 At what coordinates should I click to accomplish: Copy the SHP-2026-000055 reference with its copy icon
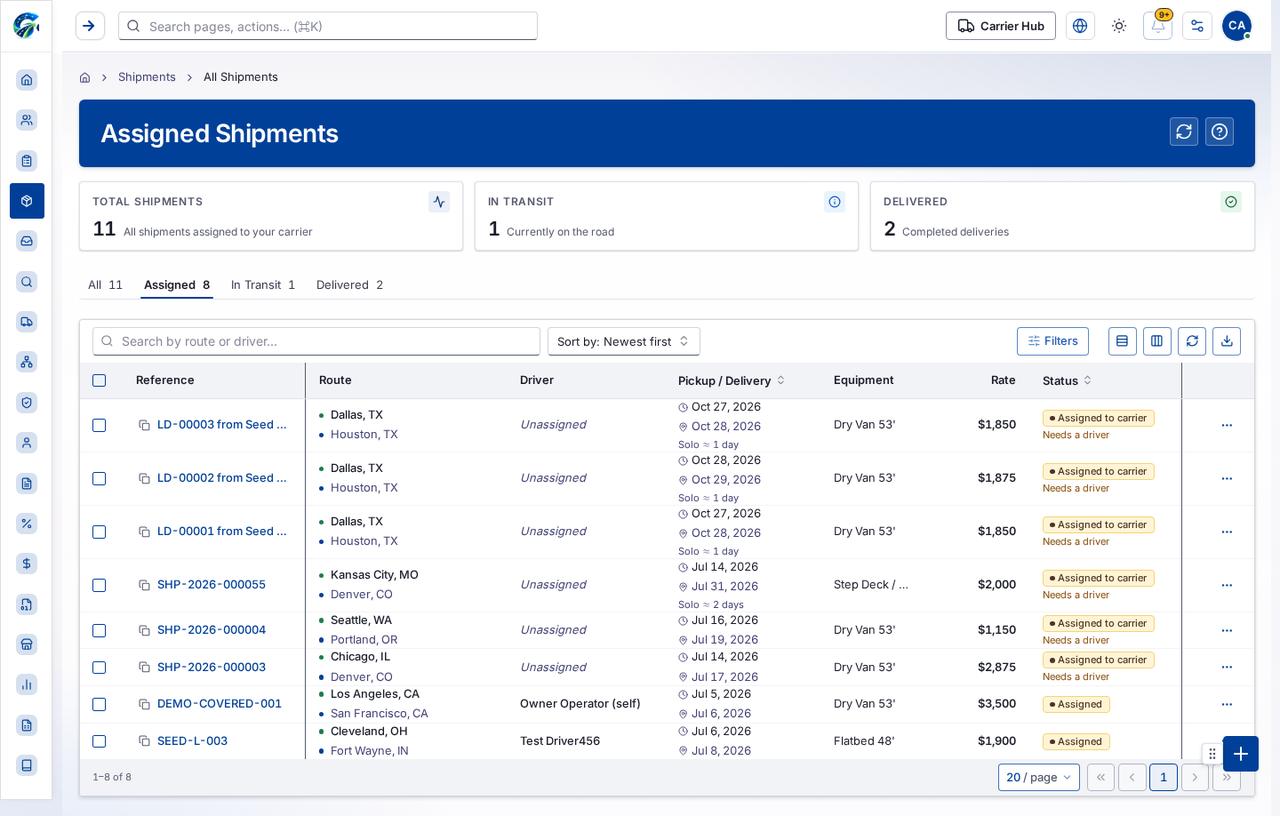pos(144,585)
